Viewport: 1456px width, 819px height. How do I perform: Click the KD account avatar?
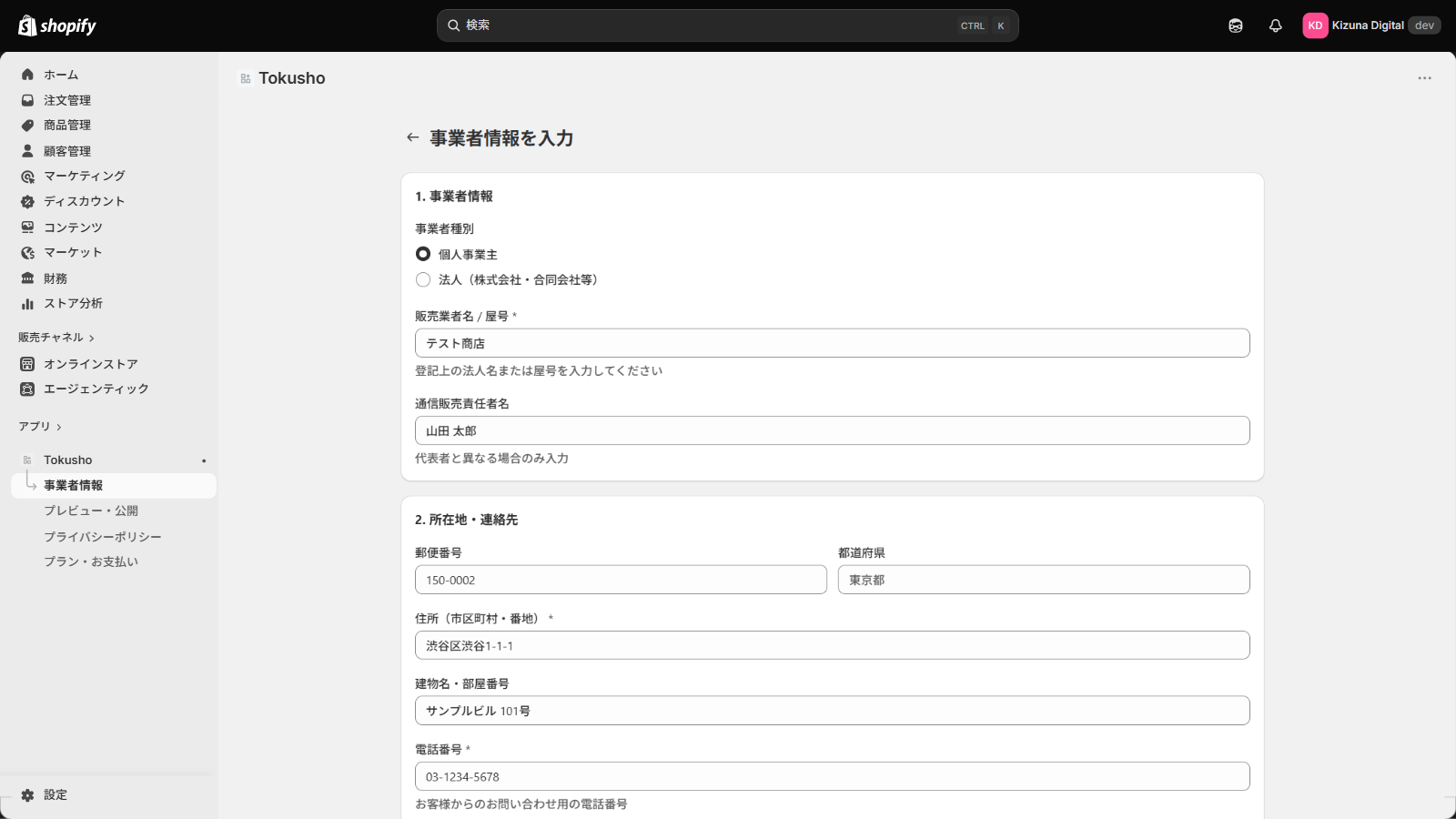[x=1315, y=25]
